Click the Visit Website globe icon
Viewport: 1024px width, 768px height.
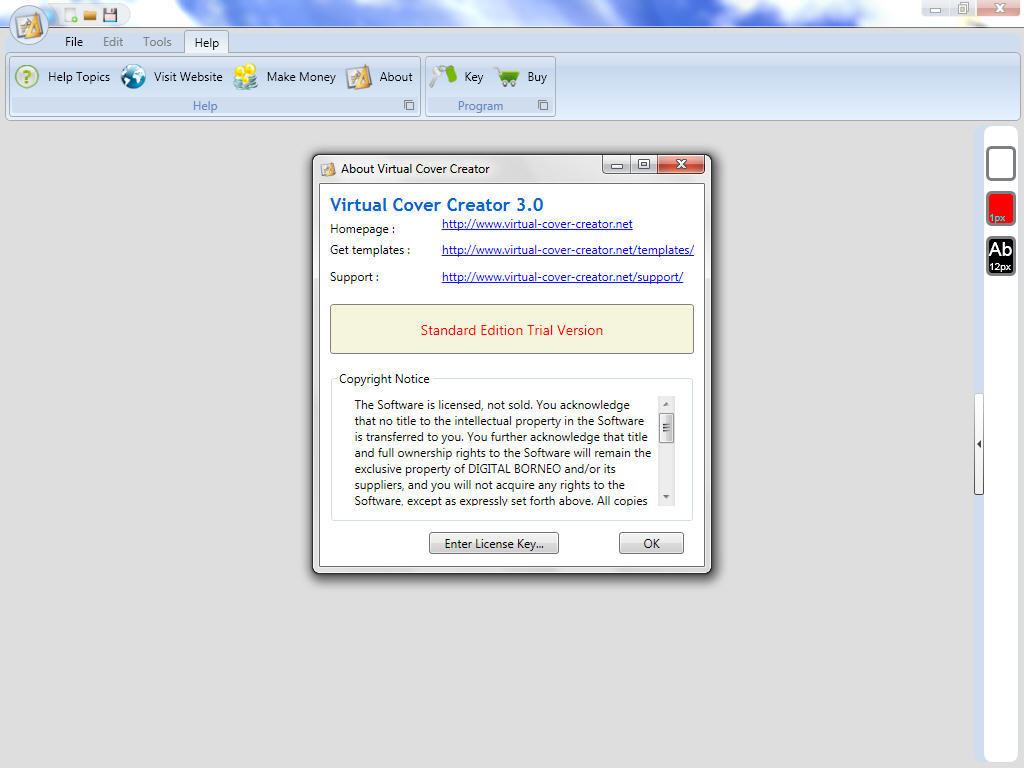133,77
